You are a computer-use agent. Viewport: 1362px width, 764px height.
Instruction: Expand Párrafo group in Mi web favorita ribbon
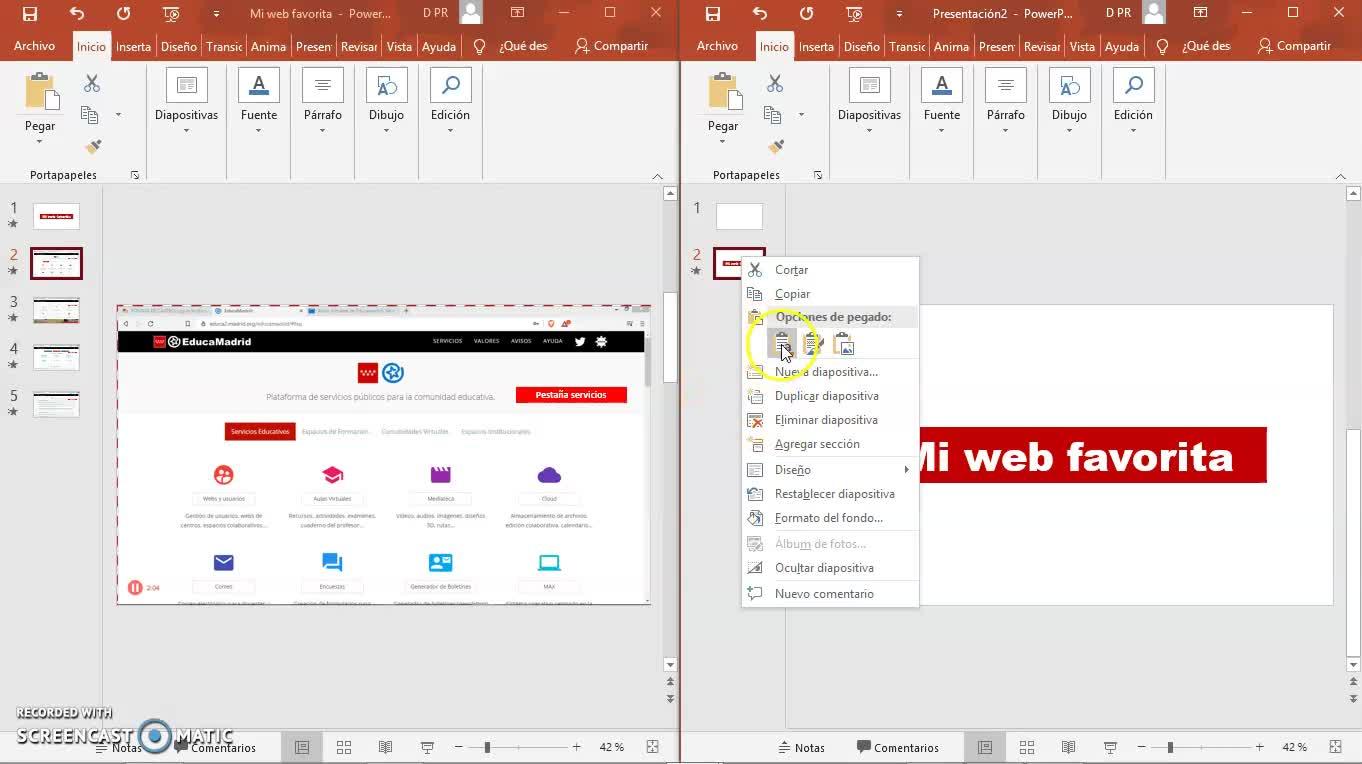(323, 100)
